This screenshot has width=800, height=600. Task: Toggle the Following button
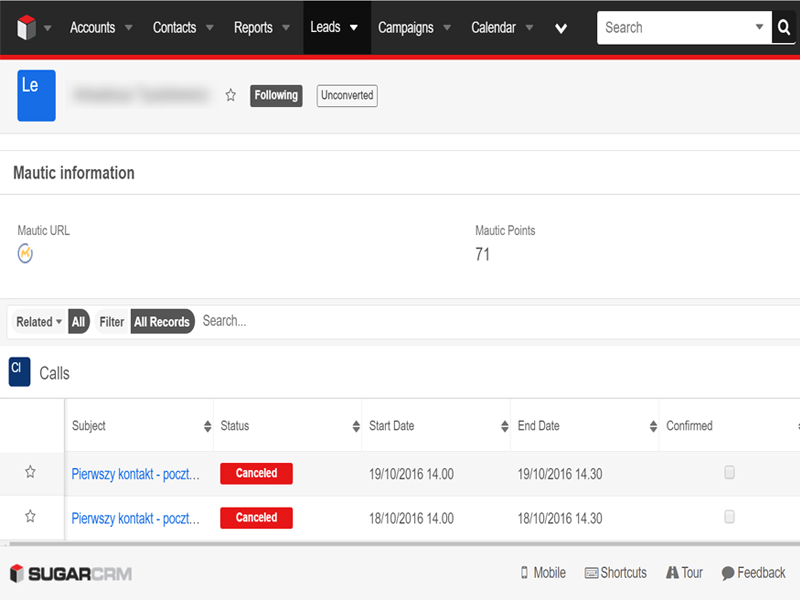point(276,96)
